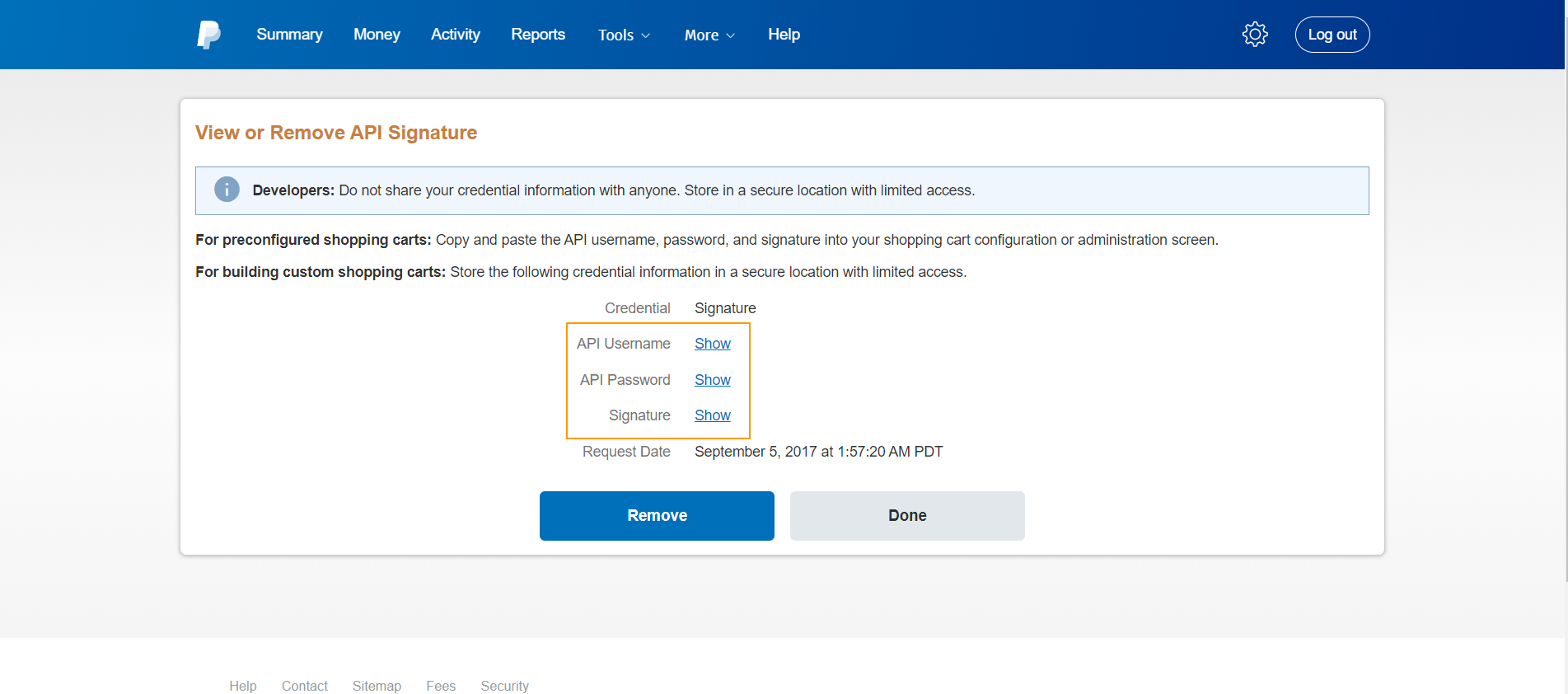Navigate to Reports

(x=538, y=35)
